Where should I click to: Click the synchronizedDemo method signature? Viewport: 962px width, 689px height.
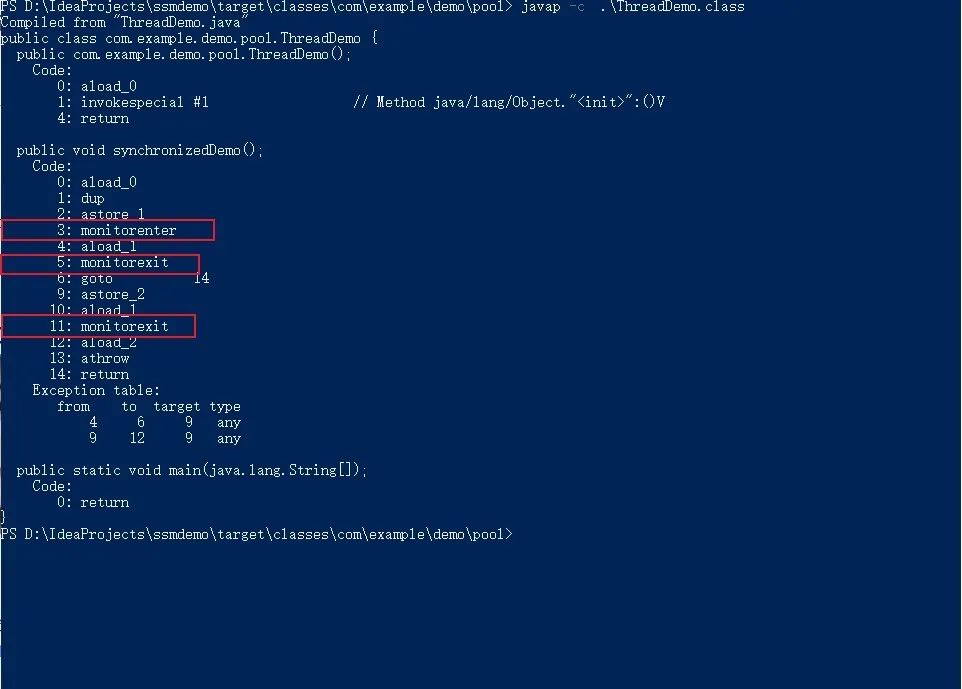[x=140, y=150]
